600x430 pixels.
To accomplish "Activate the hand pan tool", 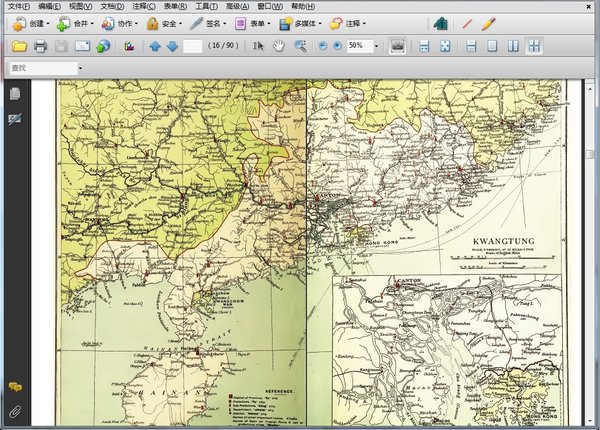I will tap(279, 46).
